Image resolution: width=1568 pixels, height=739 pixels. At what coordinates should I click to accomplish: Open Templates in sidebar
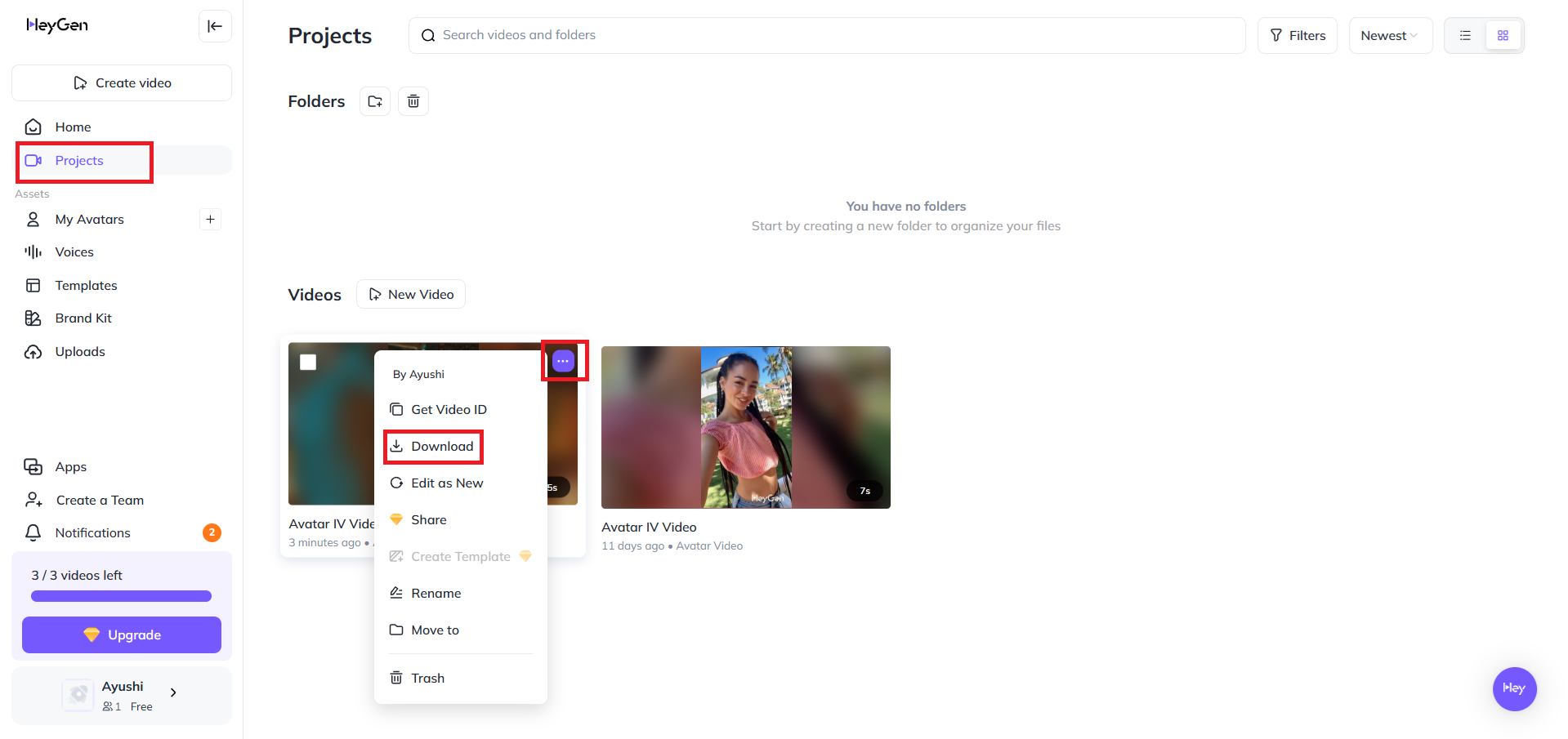(122, 286)
